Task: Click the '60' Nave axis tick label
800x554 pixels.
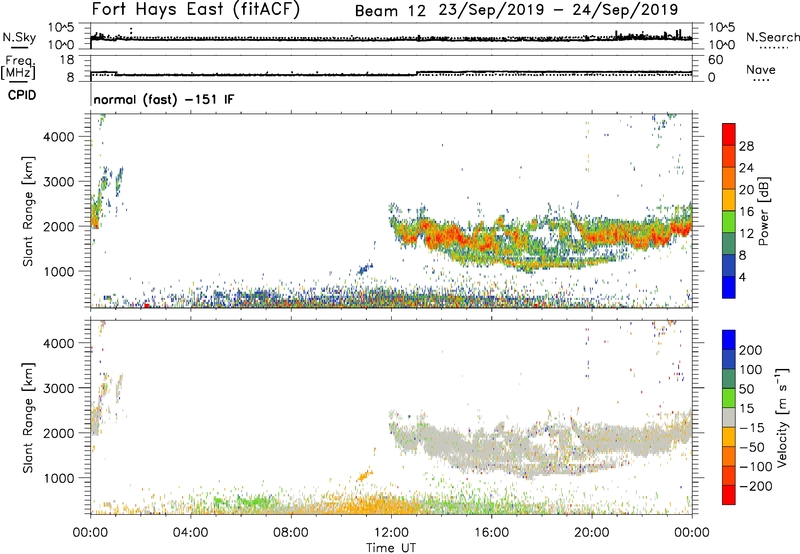Action: (715, 60)
